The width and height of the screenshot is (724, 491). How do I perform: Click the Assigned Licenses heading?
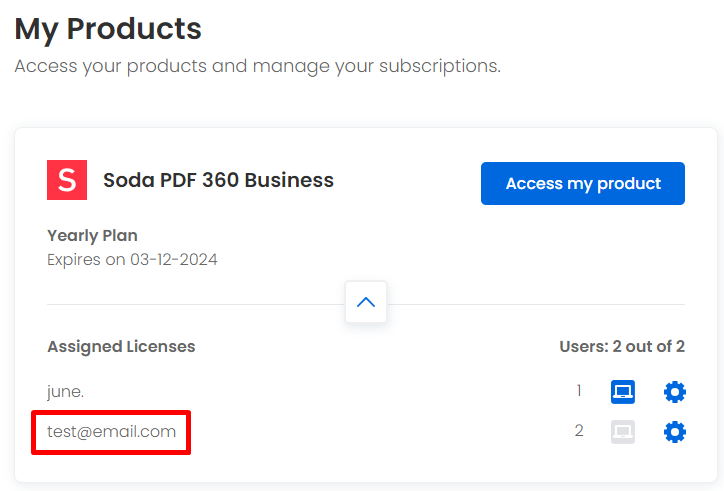(x=121, y=346)
